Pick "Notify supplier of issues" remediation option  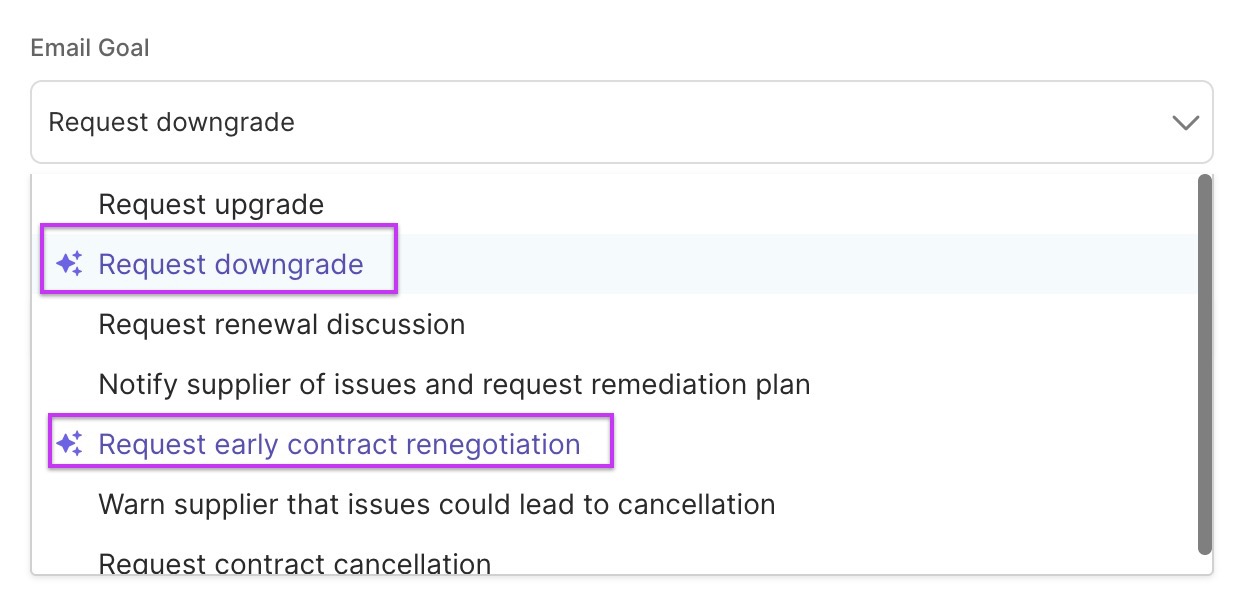pos(454,384)
